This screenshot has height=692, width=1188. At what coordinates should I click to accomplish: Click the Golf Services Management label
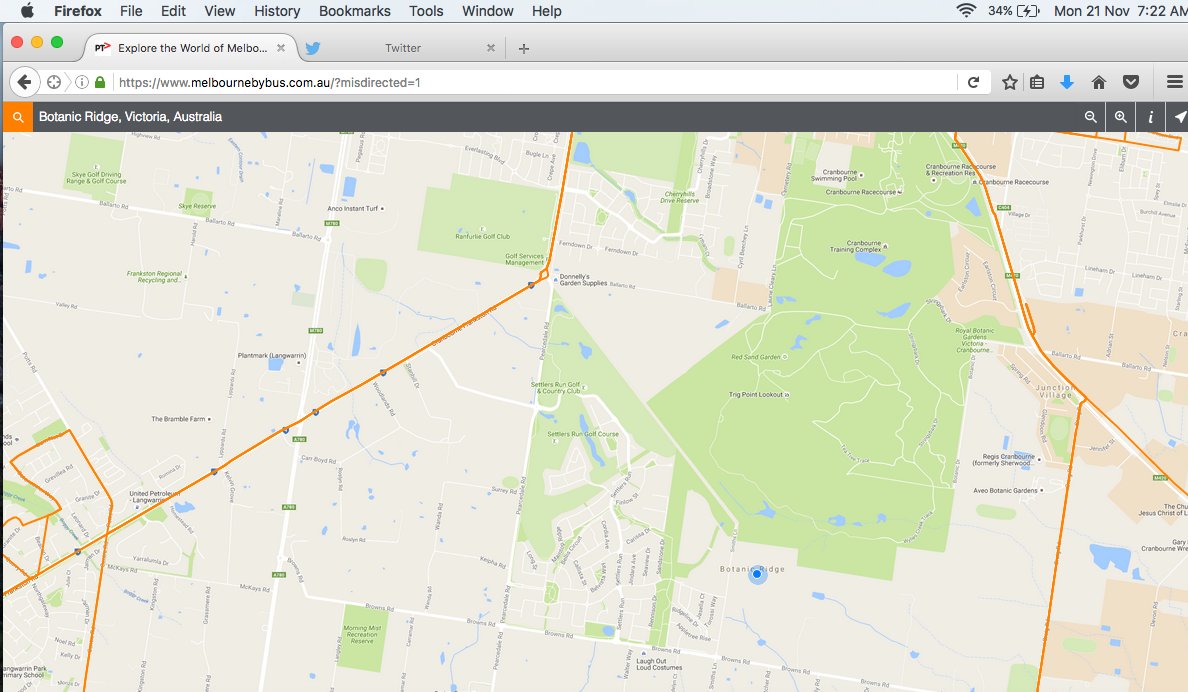524,259
